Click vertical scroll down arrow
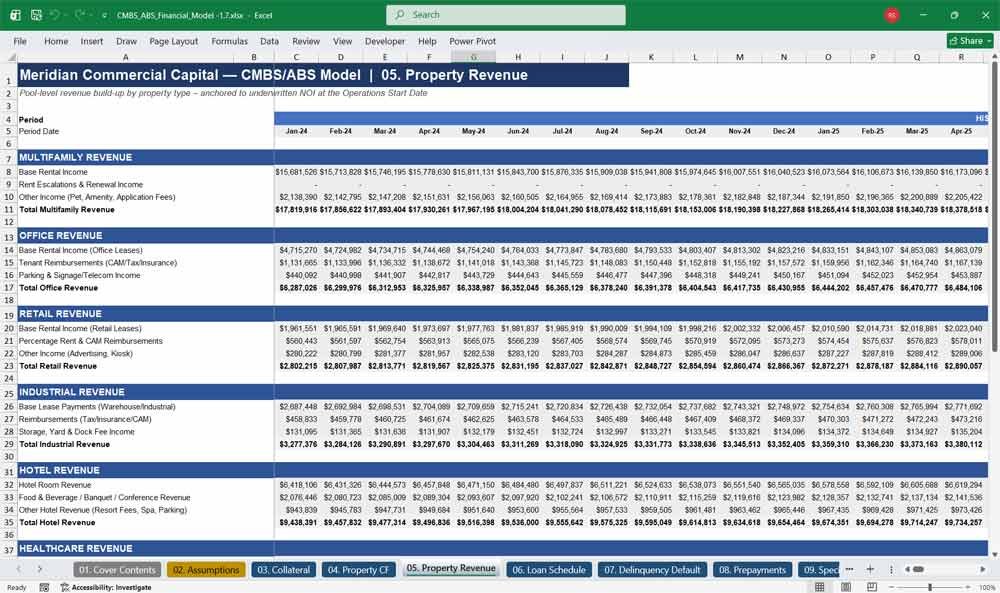Screen dimensions: 1000x593 (x=994, y=554)
